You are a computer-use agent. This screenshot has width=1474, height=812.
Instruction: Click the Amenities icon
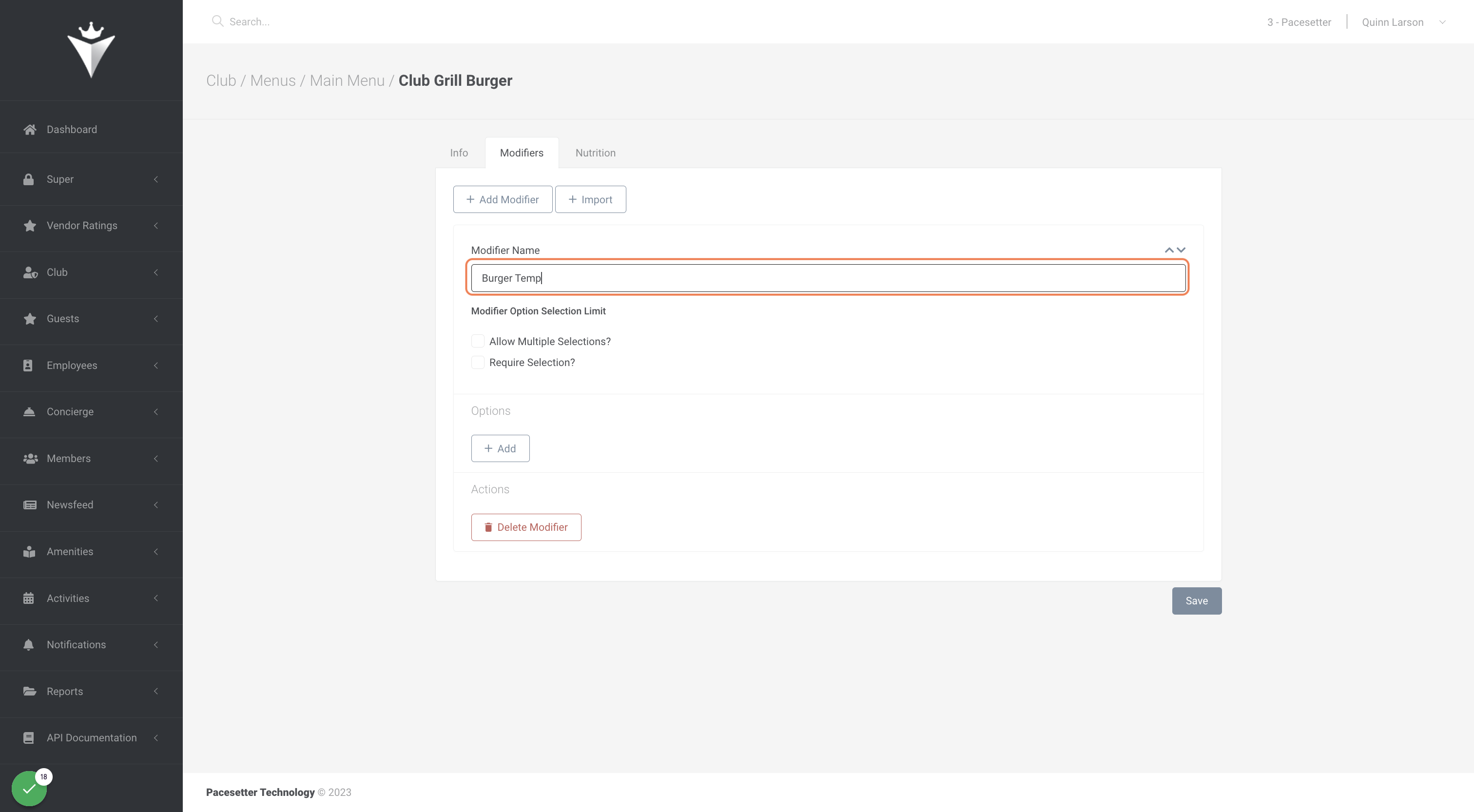point(29,552)
